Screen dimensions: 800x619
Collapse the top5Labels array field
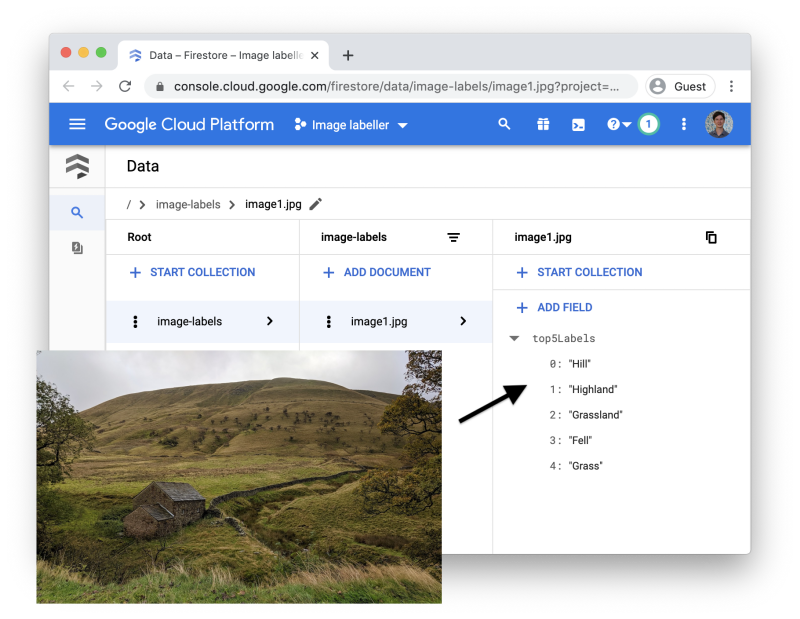click(514, 339)
